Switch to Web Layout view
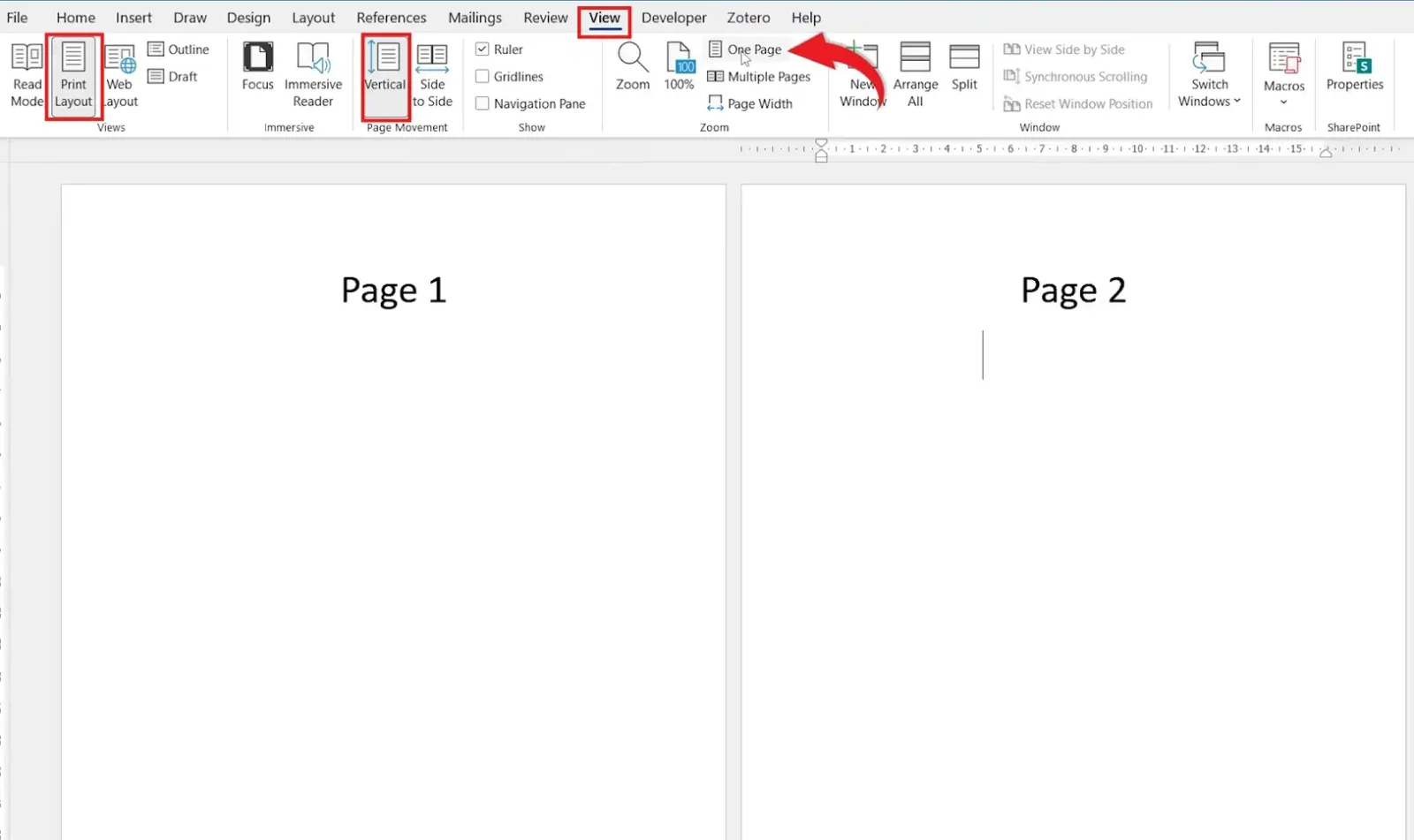The height and width of the screenshot is (840, 1414). [120, 75]
